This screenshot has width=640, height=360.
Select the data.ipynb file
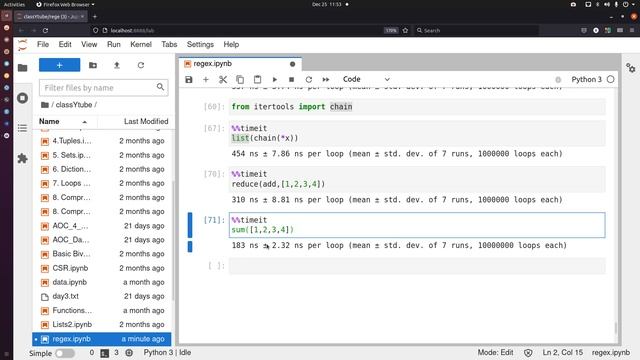pyautogui.click(x=102, y=282)
